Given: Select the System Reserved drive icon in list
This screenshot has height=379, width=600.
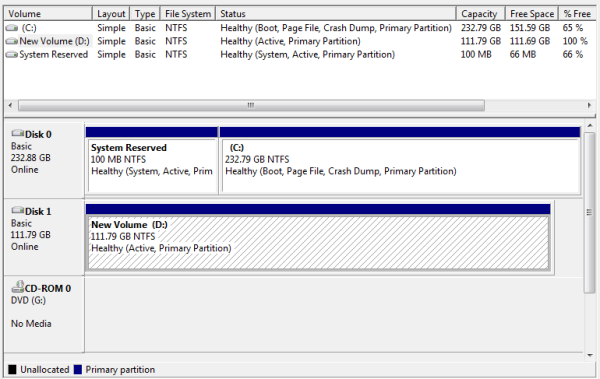Looking at the screenshot, I should pos(12,55).
